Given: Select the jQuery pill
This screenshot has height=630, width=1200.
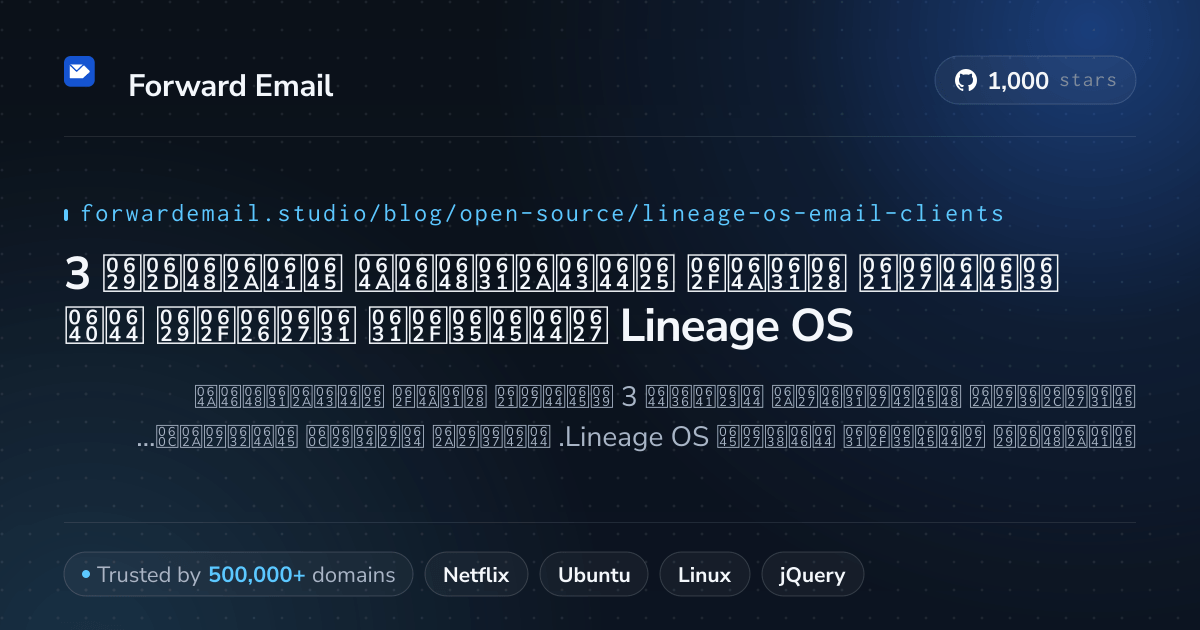Looking at the screenshot, I should [x=813, y=575].
